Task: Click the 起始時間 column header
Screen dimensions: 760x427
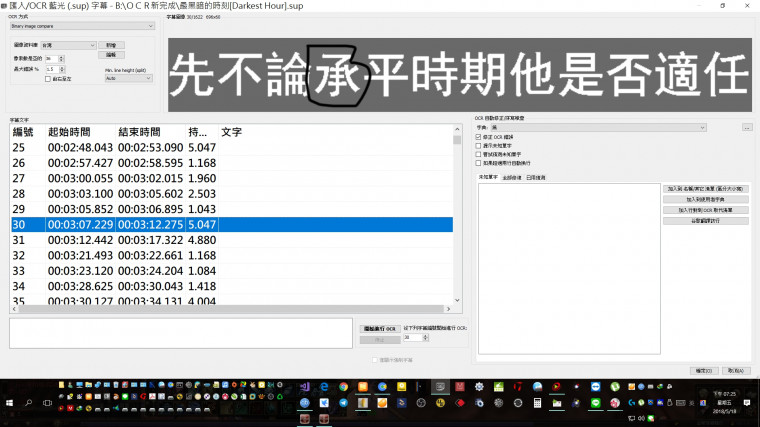Action: click(x=69, y=132)
